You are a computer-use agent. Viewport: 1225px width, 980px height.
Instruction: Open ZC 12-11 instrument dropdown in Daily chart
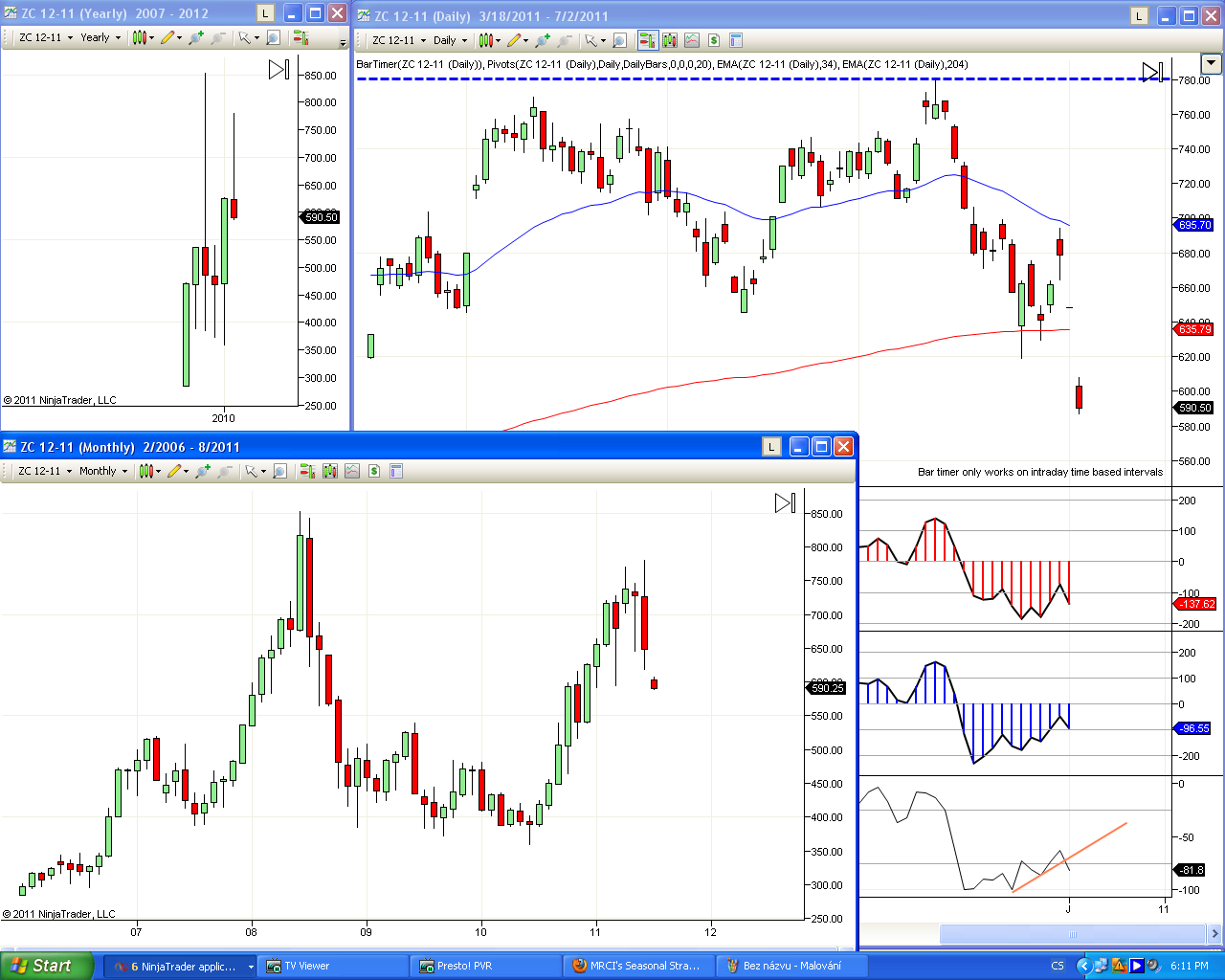398,40
